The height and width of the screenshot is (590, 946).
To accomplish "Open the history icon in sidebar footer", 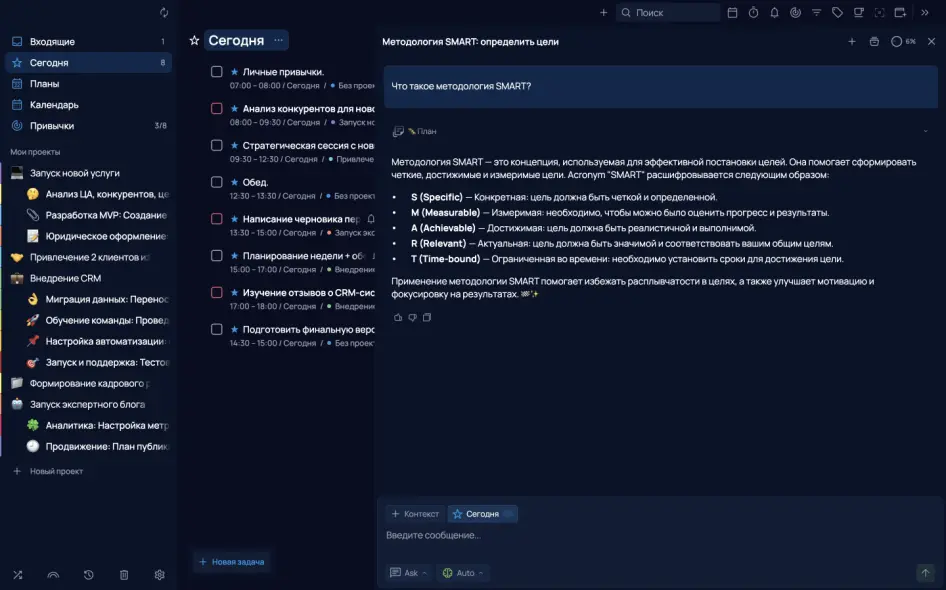I will [89, 575].
